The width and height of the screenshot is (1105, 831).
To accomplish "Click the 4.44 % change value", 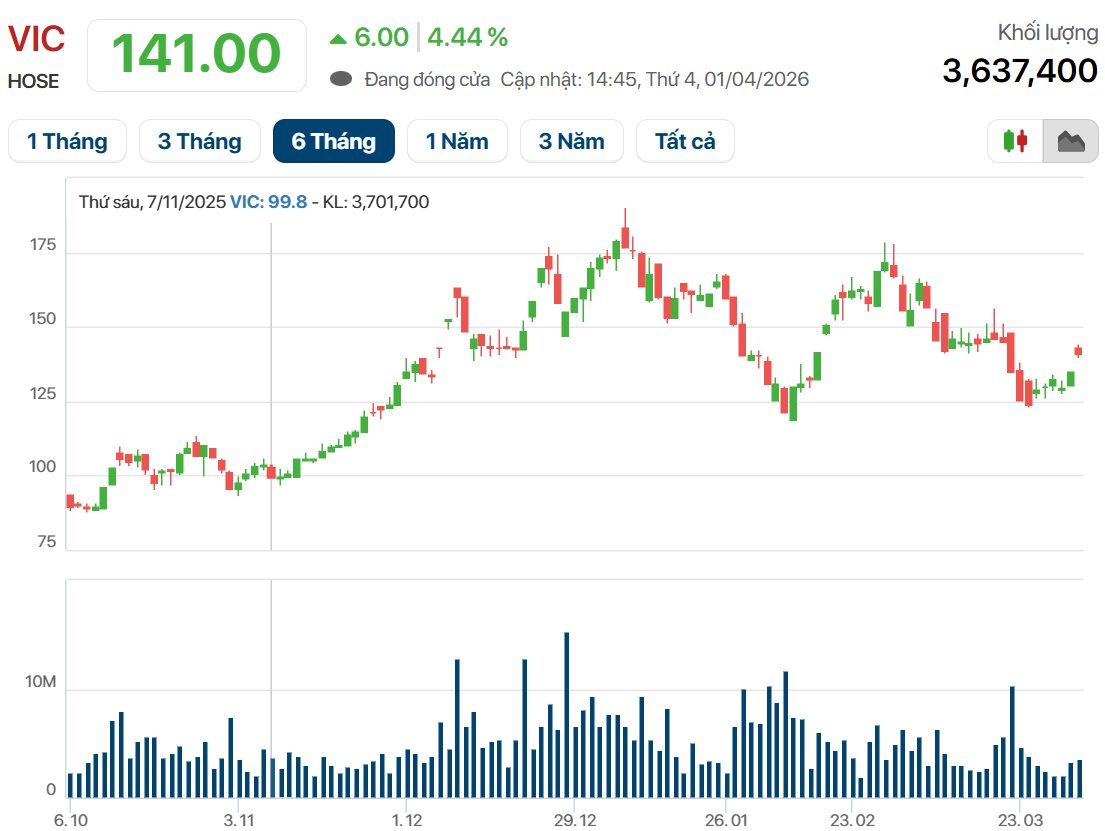I will (467, 38).
